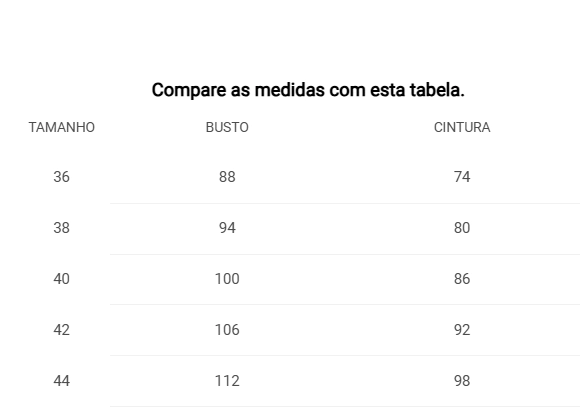Image resolution: width=583 pixels, height=412 pixels.
Task: Click the cintura value 86
Action: 462,279
